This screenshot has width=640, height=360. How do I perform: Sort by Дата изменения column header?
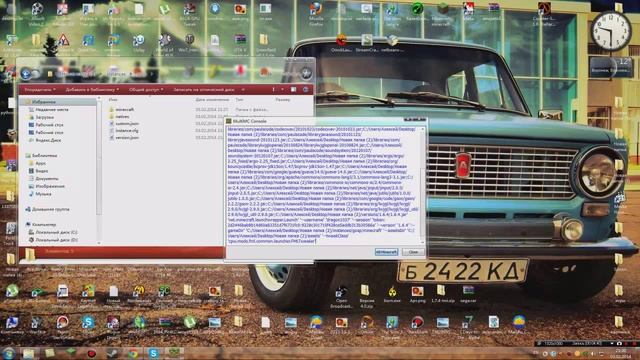pyautogui.click(x=212, y=100)
